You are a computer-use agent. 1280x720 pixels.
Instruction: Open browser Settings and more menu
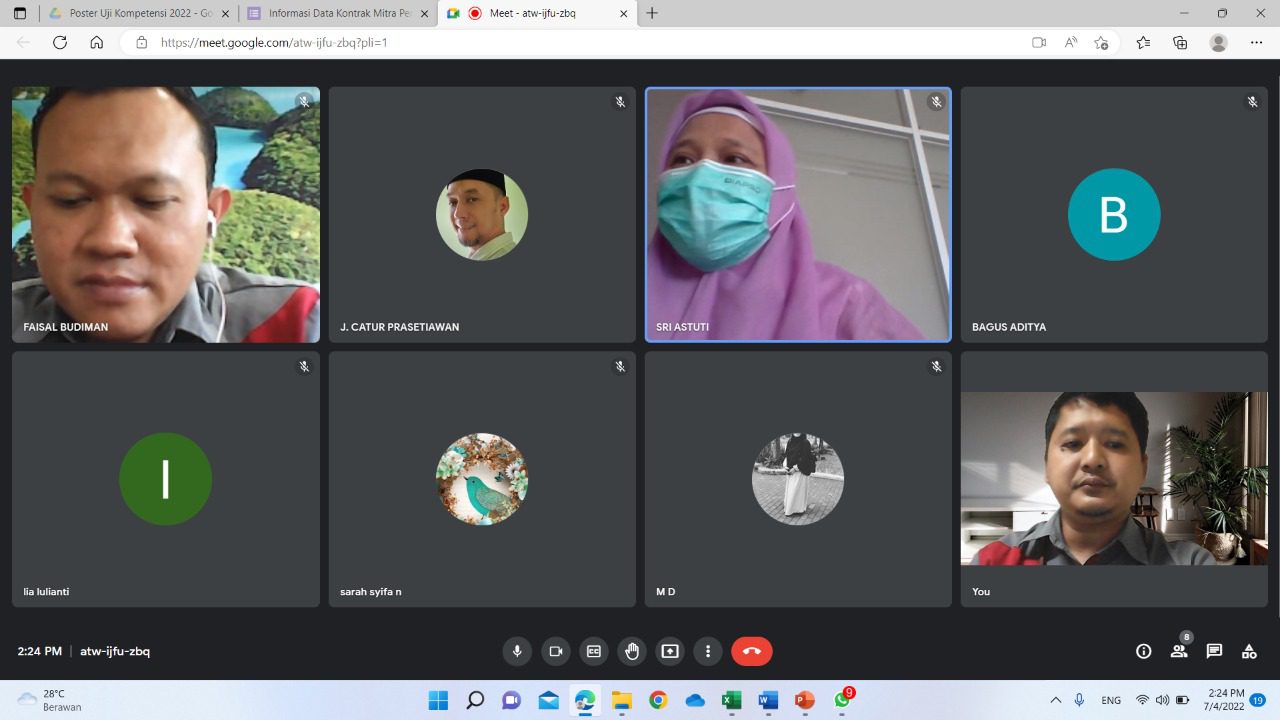[x=1256, y=42]
